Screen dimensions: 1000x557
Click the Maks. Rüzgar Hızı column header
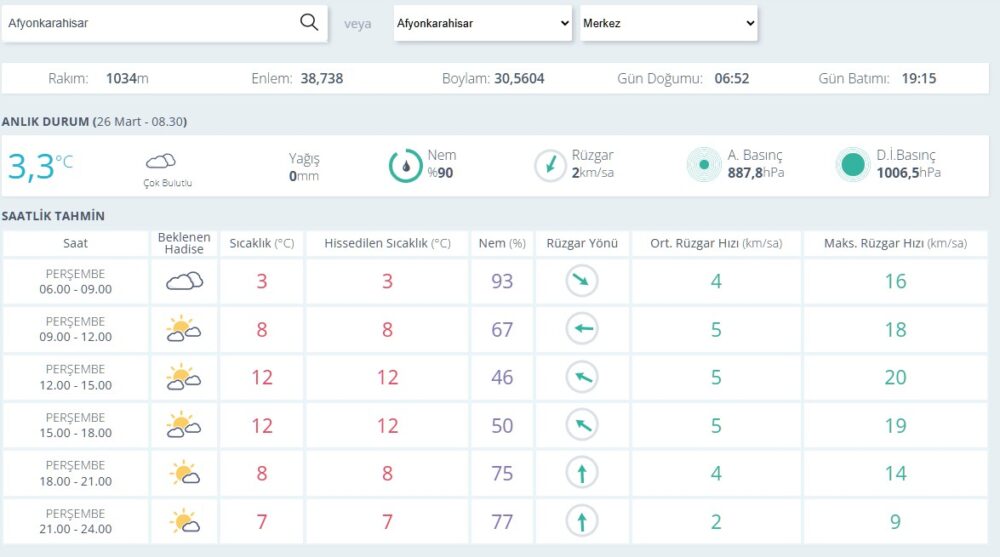(895, 243)
